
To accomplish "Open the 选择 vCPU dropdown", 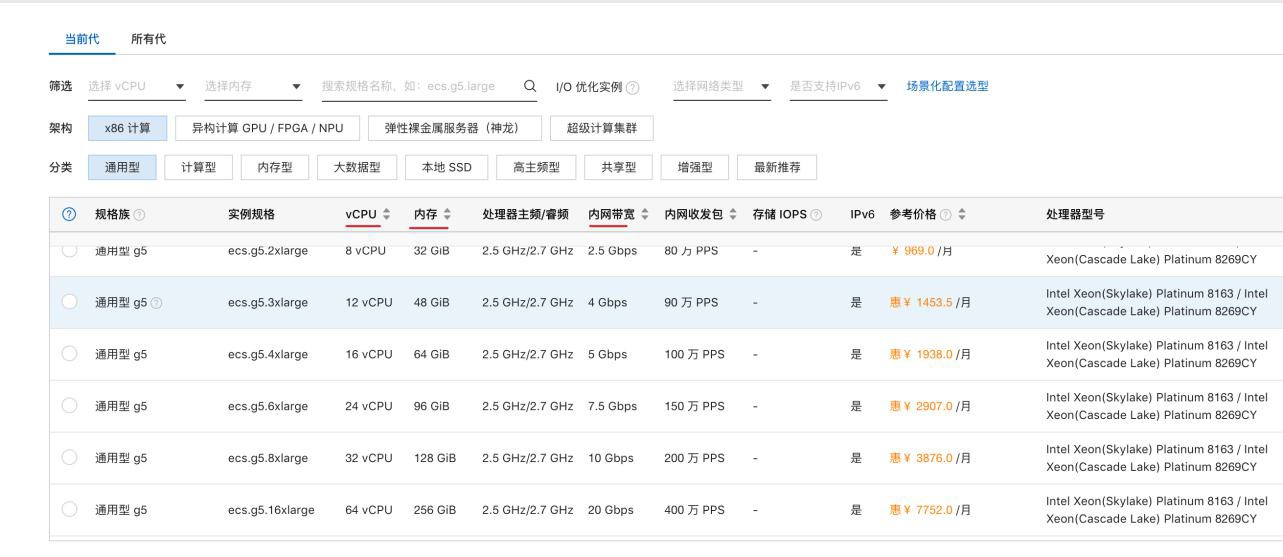I will [136, 86].
